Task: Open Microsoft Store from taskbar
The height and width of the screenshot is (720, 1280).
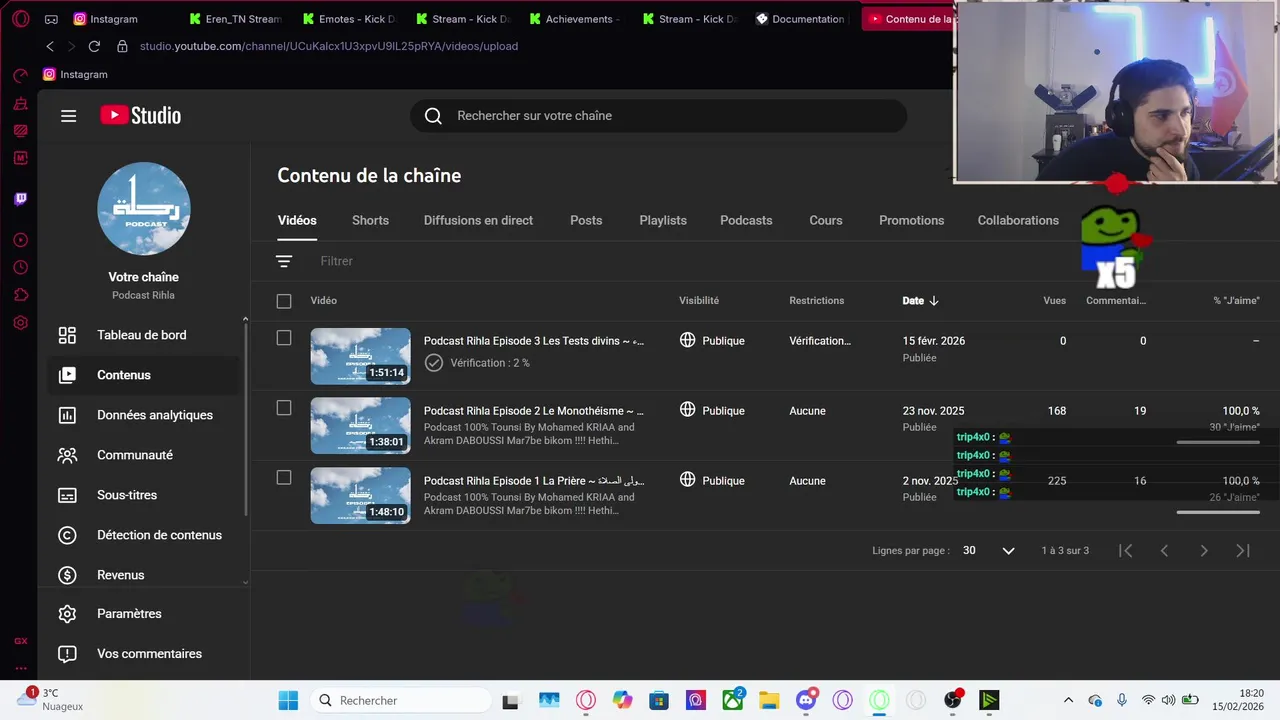Action: [658, 700]
